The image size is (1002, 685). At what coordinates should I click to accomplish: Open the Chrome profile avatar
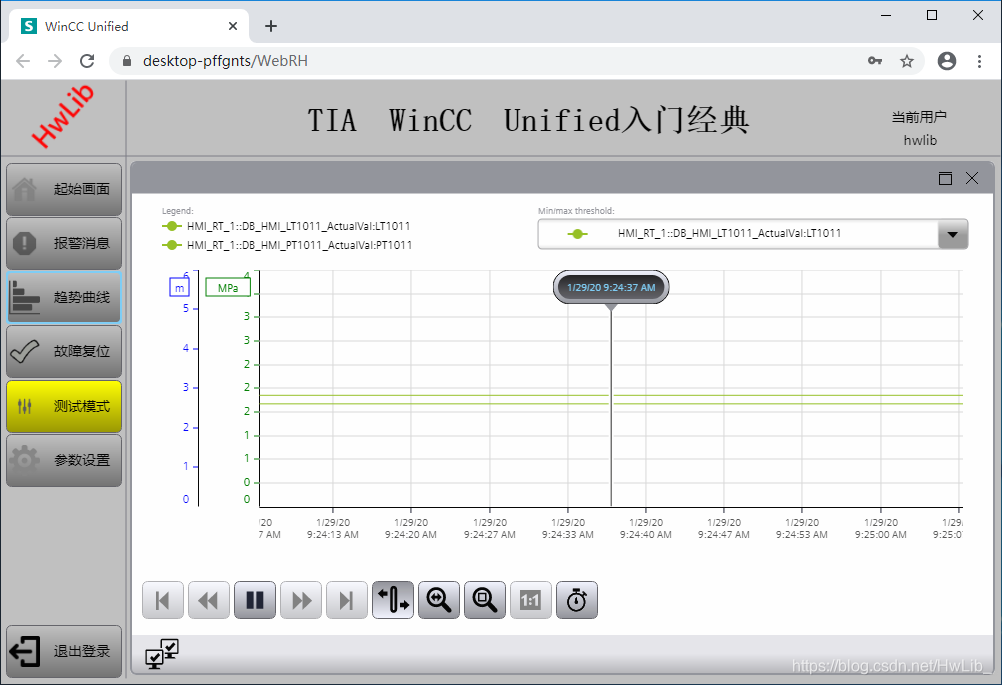click(947, 61)
